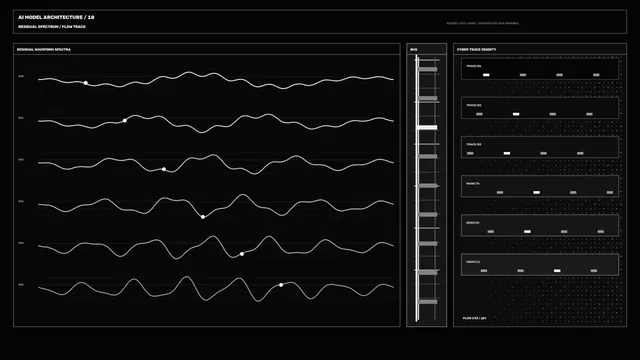
Task: Click highlighted white segment in fifth density row
Action: point(527,231)
